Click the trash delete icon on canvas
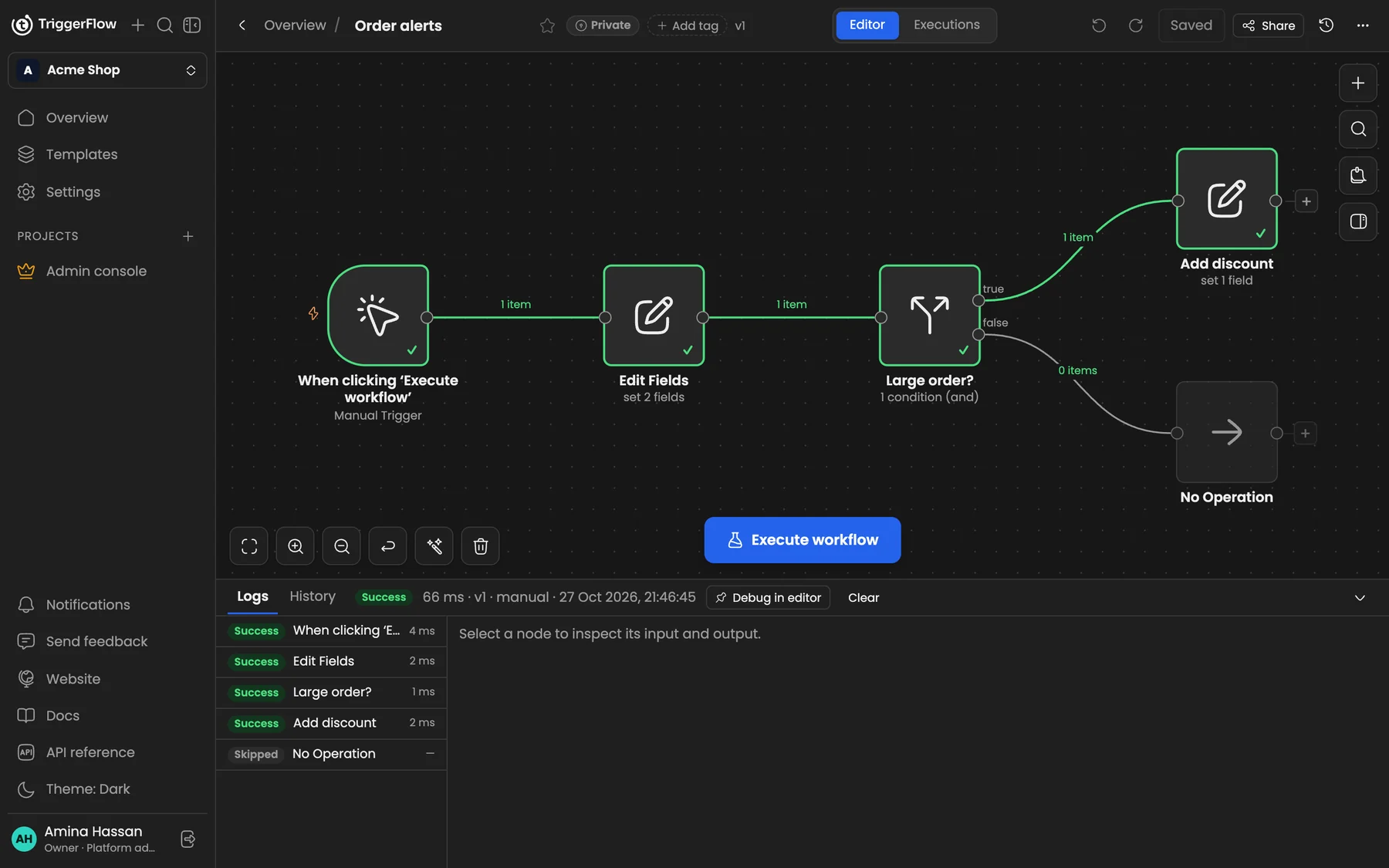This screenshot has width=1389, height=868. [481, 546]
